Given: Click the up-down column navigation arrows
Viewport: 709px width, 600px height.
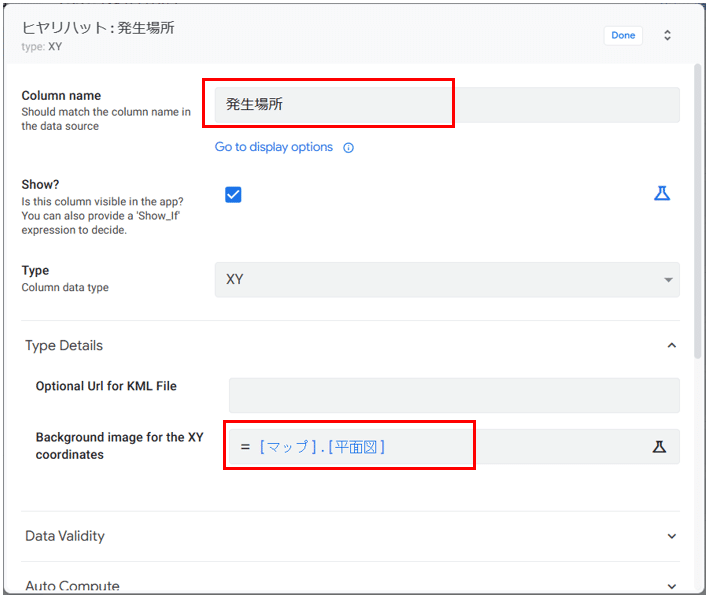Looking at the screenshot, I should 667,35.
